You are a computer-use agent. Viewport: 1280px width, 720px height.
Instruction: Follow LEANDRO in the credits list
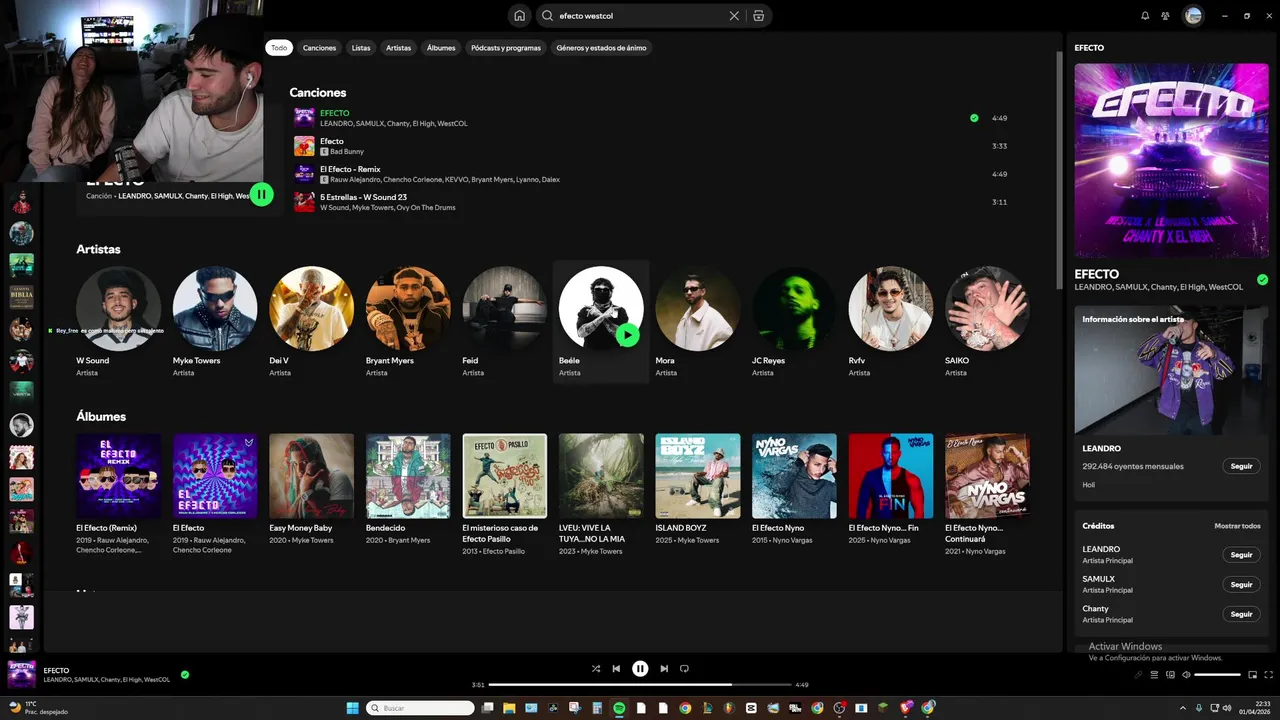click(x=1241, y=555)
